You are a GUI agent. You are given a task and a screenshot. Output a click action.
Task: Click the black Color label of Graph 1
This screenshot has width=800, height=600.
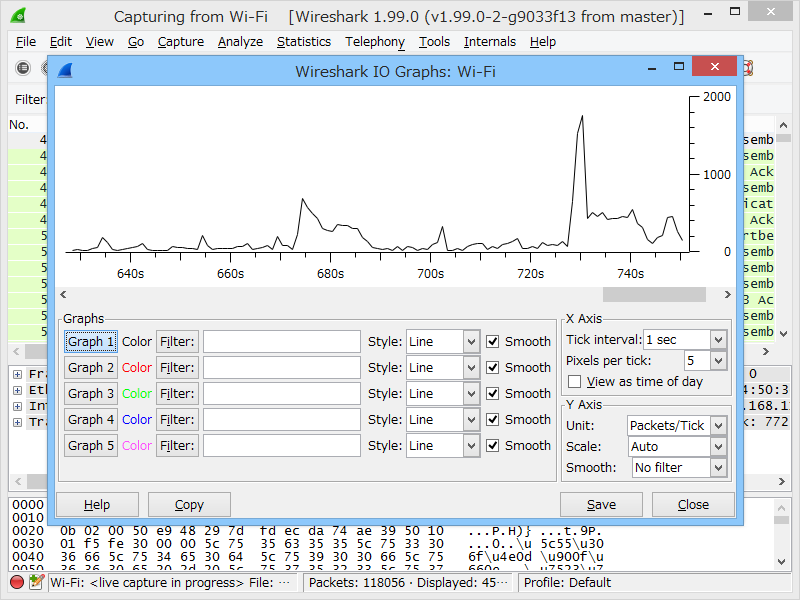[x=137, y=341]
